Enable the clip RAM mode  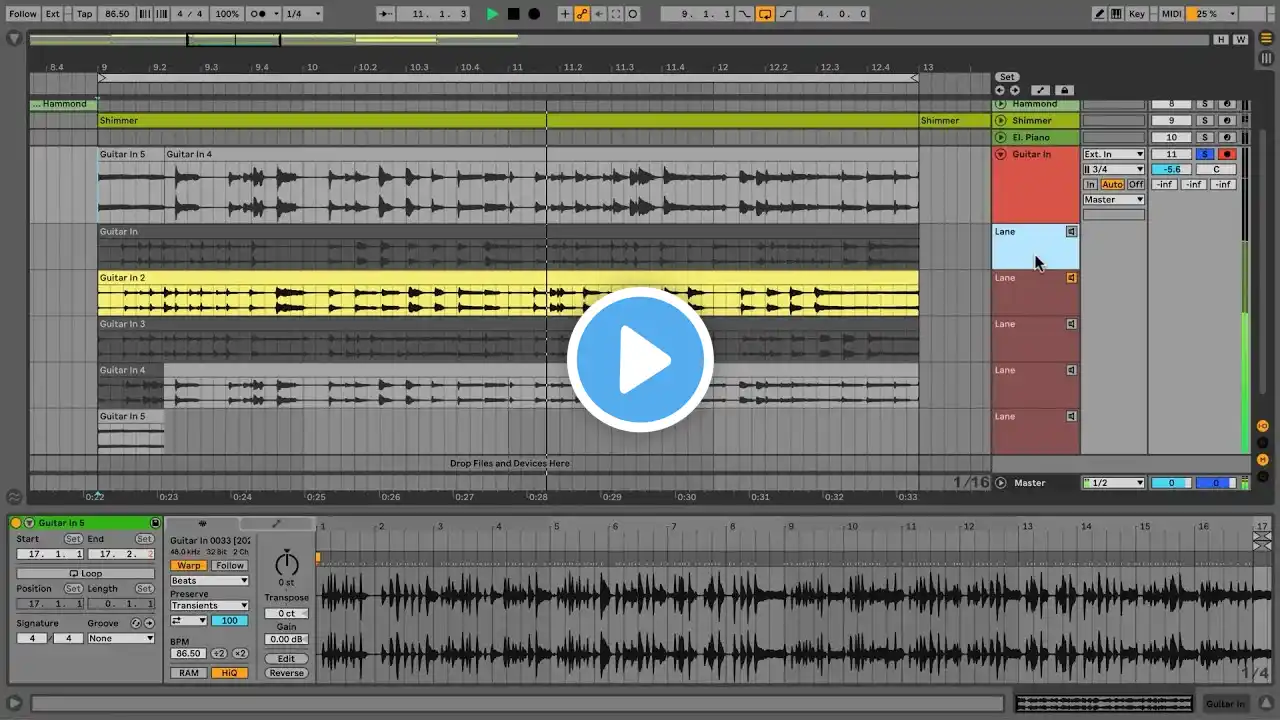pos(188,673)
